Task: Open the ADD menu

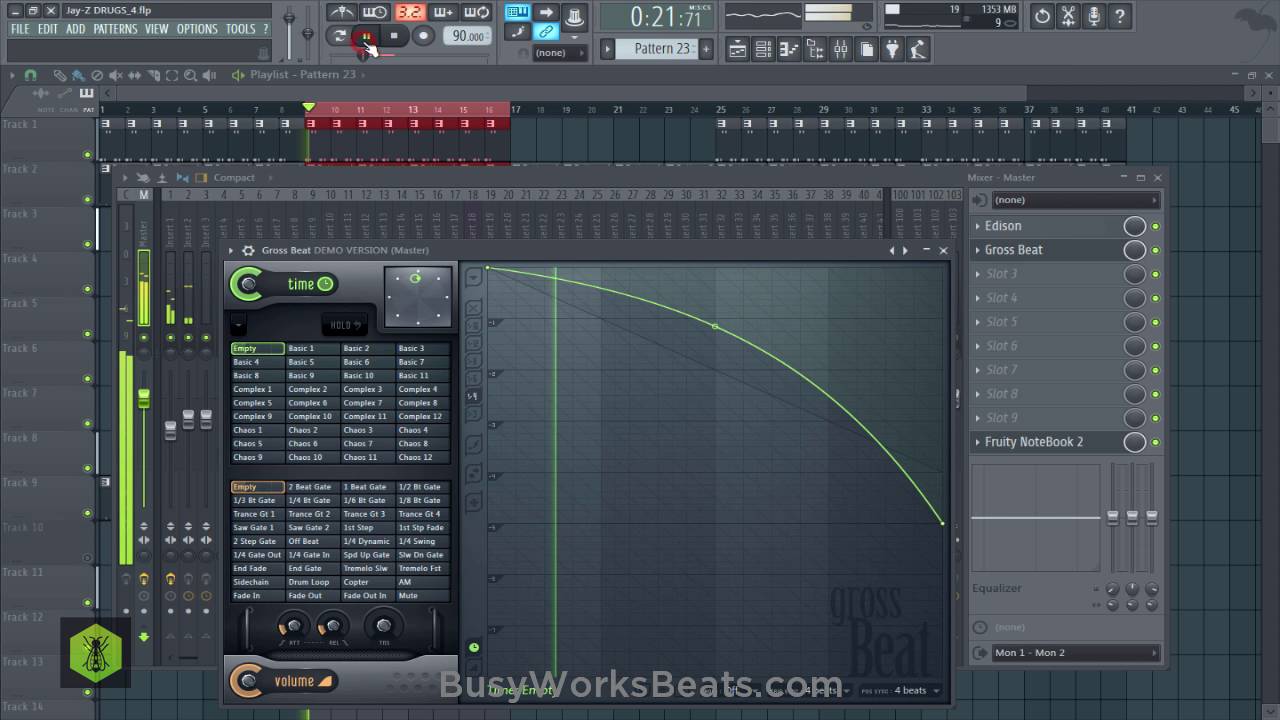Action: coord(76,29)
